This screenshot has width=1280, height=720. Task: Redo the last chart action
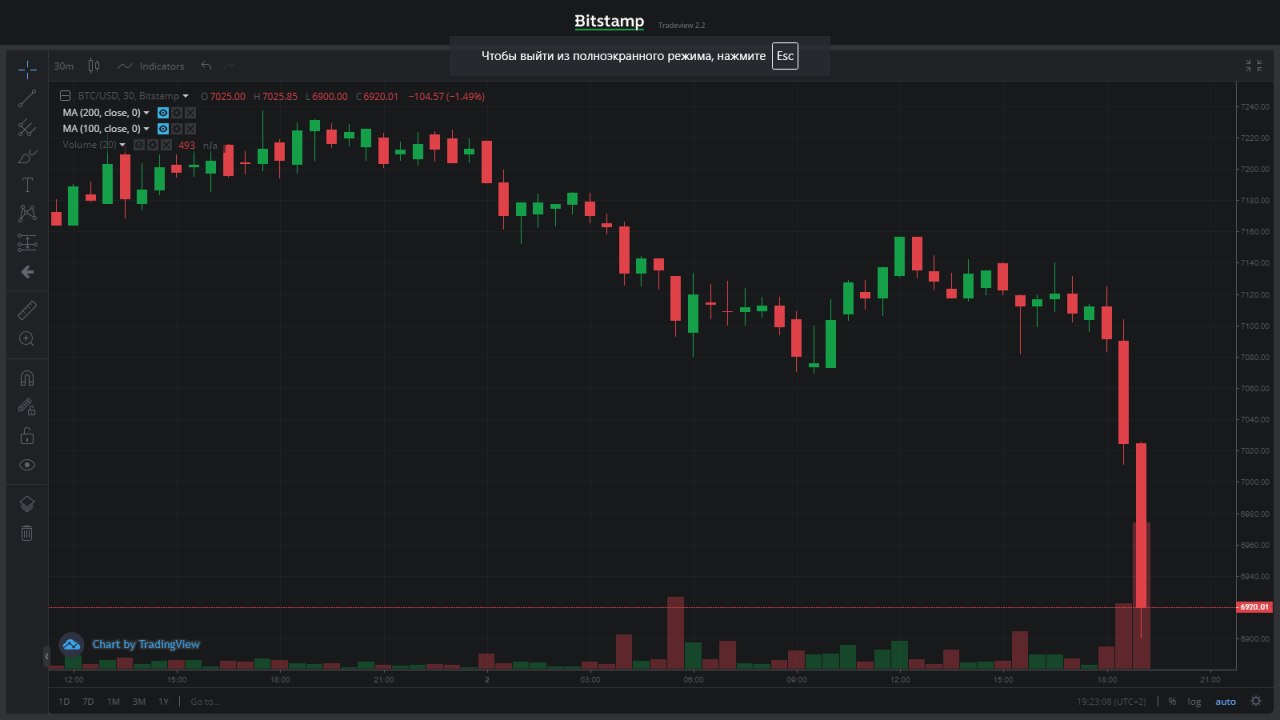click(x=229, y=66)
